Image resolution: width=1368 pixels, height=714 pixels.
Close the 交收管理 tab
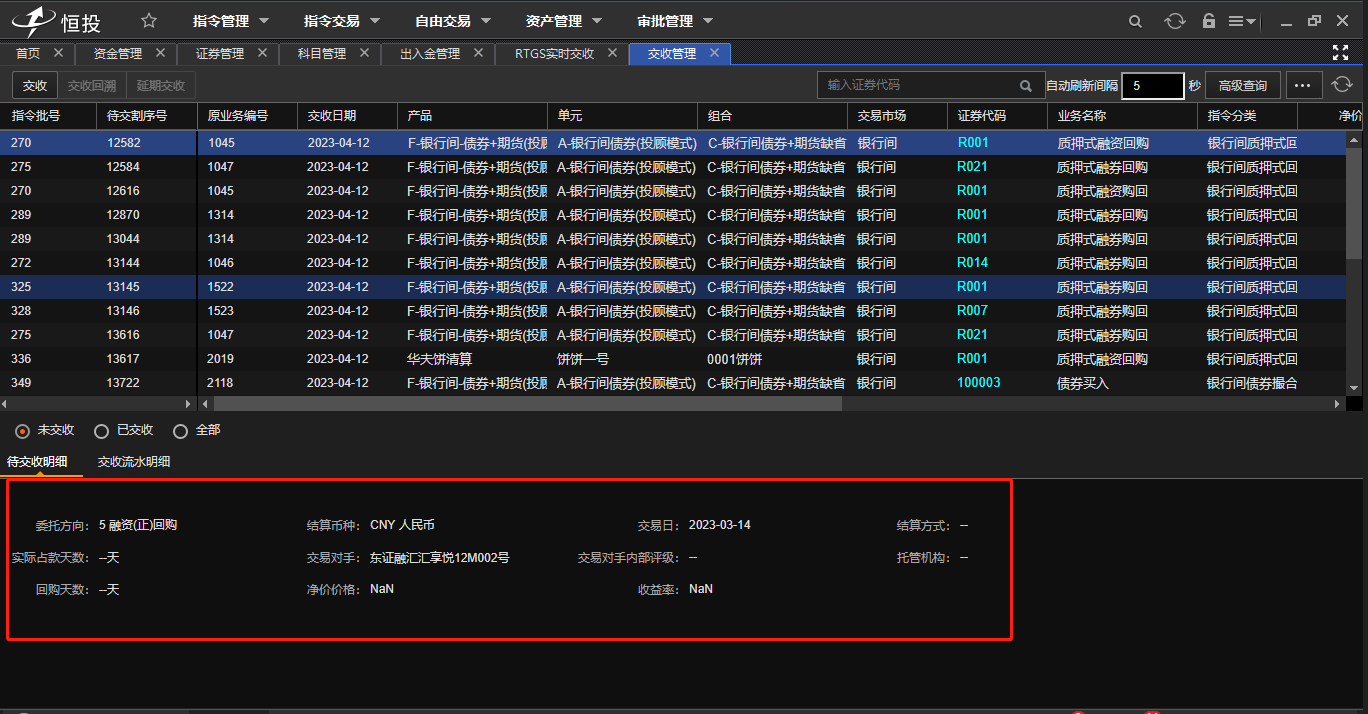[714, 53]
